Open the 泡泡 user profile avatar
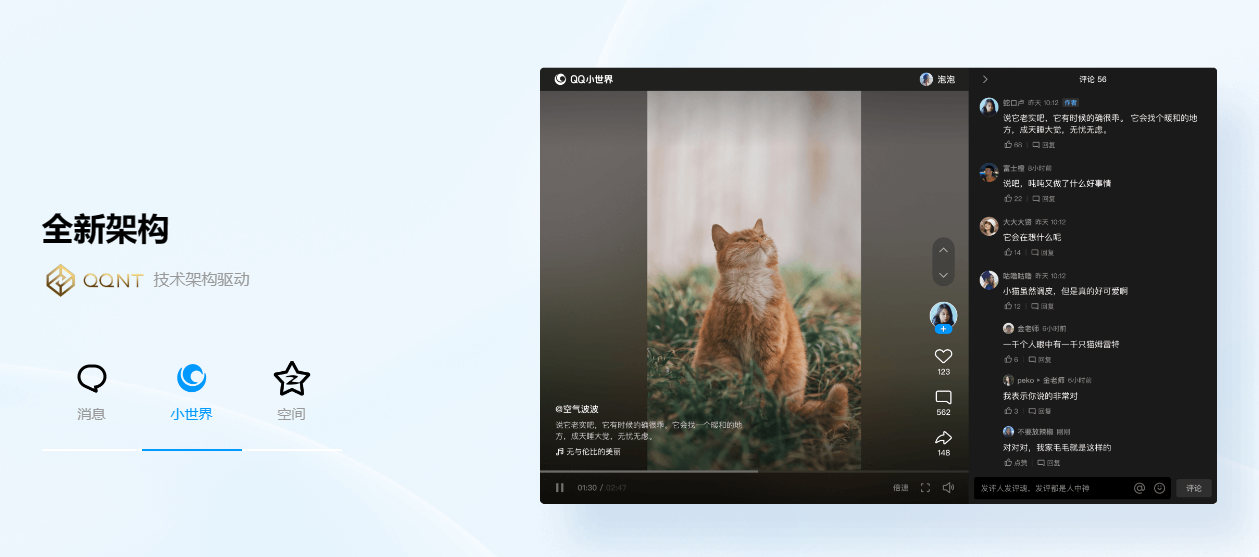The image size is (1259, 557). pyautogui.click(x=926, y=79)
